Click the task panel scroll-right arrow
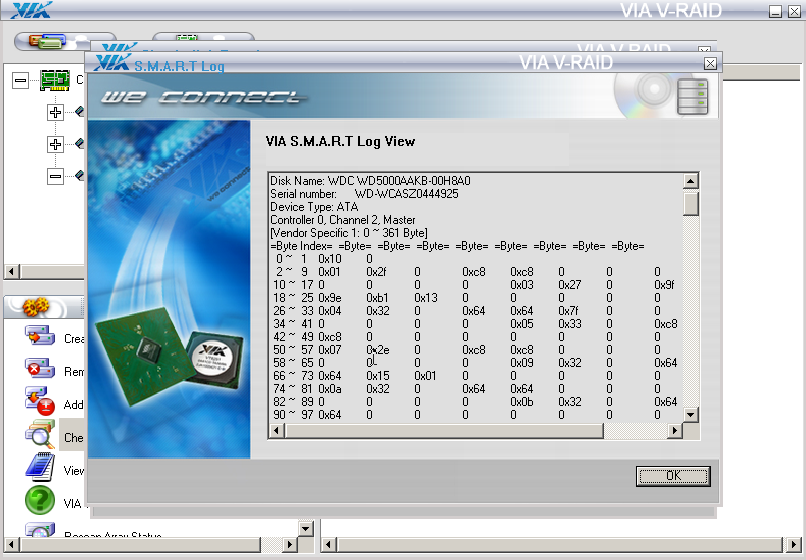Screen dimensions: 806x560 coord(290,544)
